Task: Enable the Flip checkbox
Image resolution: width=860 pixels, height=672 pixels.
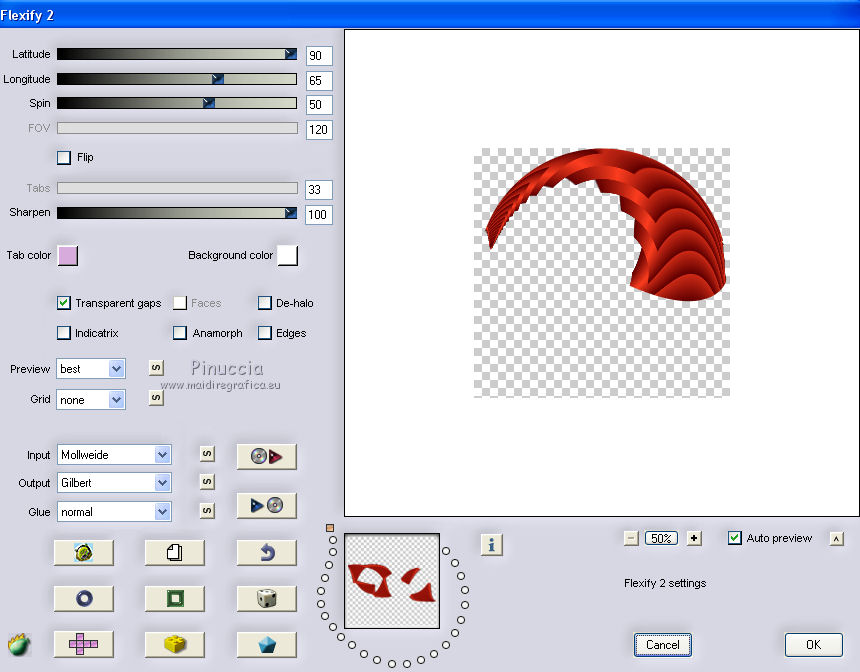Action: (64, 157)
